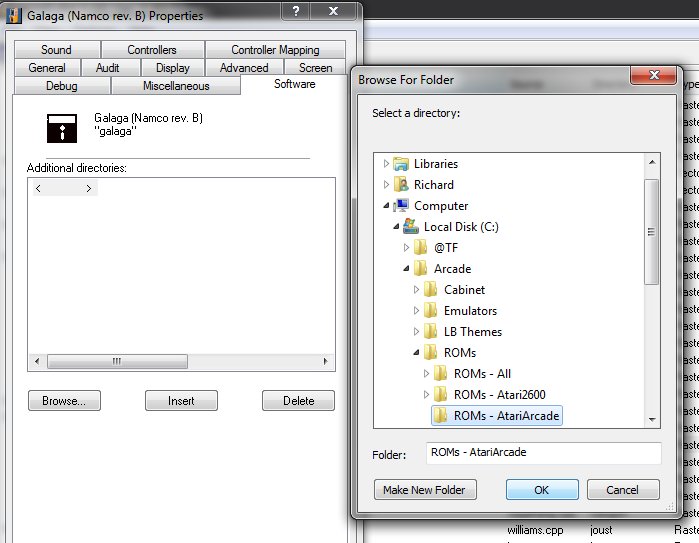Viewport: 699px width, 543px height.
Task: Open the Display tab
Action: pyautogui.click(x=173, y=68)
